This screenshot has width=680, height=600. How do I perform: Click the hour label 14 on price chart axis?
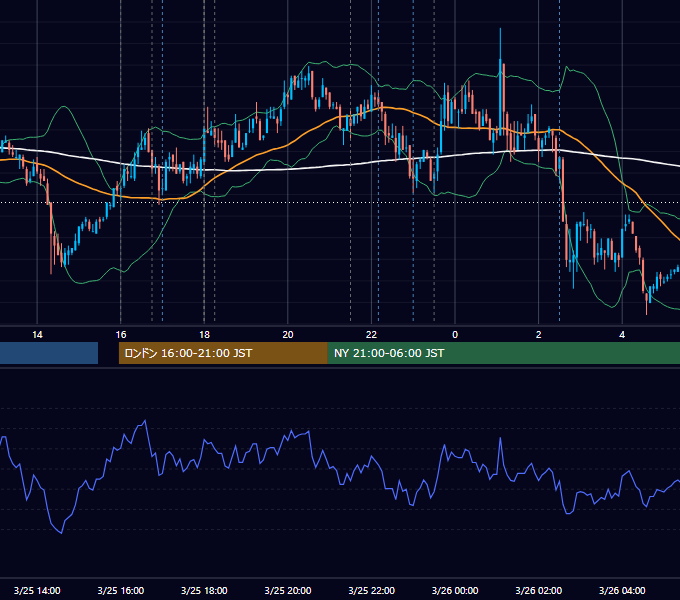(x=37, y=335)
